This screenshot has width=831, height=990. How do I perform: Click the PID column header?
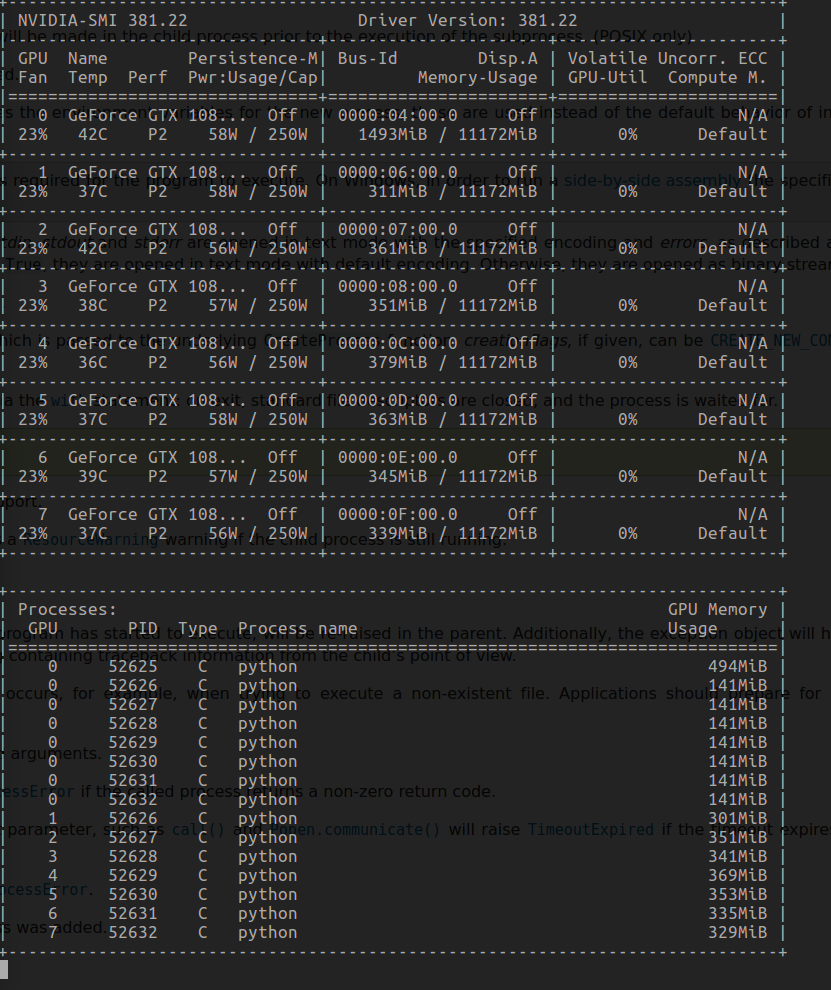point(143,629)
